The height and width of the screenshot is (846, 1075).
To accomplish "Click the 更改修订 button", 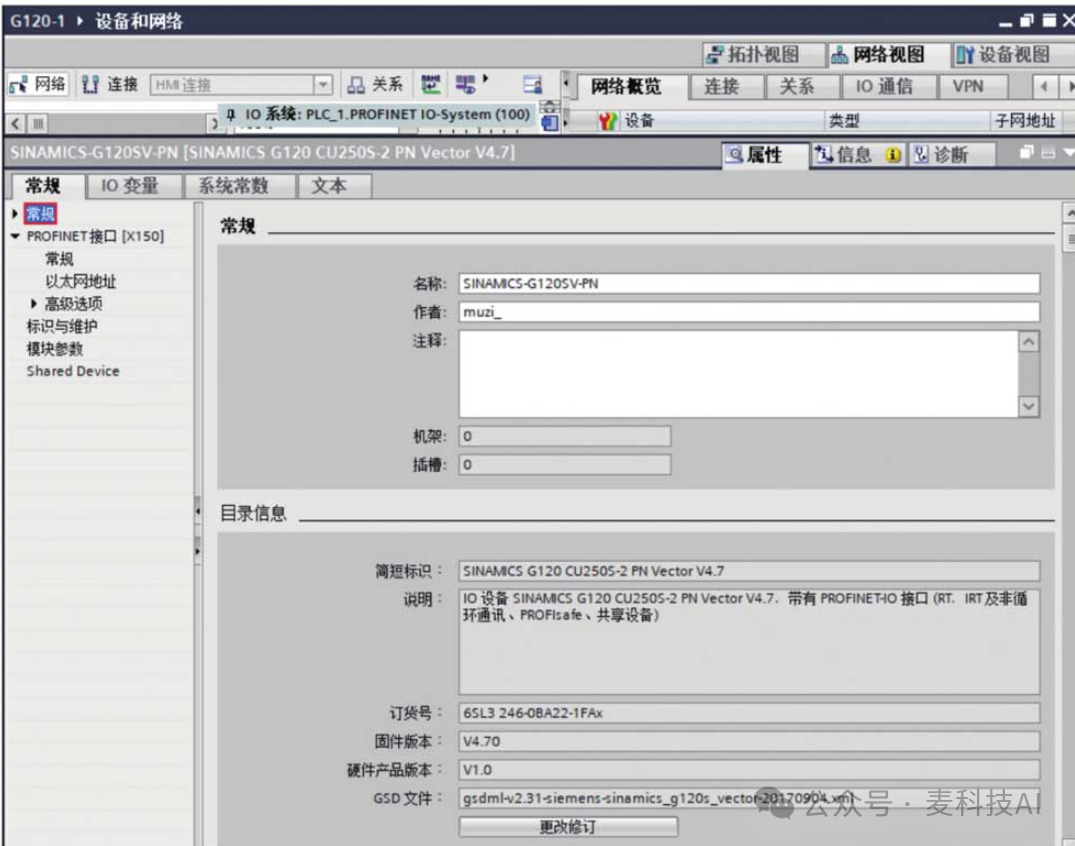I will click(568, 827).
